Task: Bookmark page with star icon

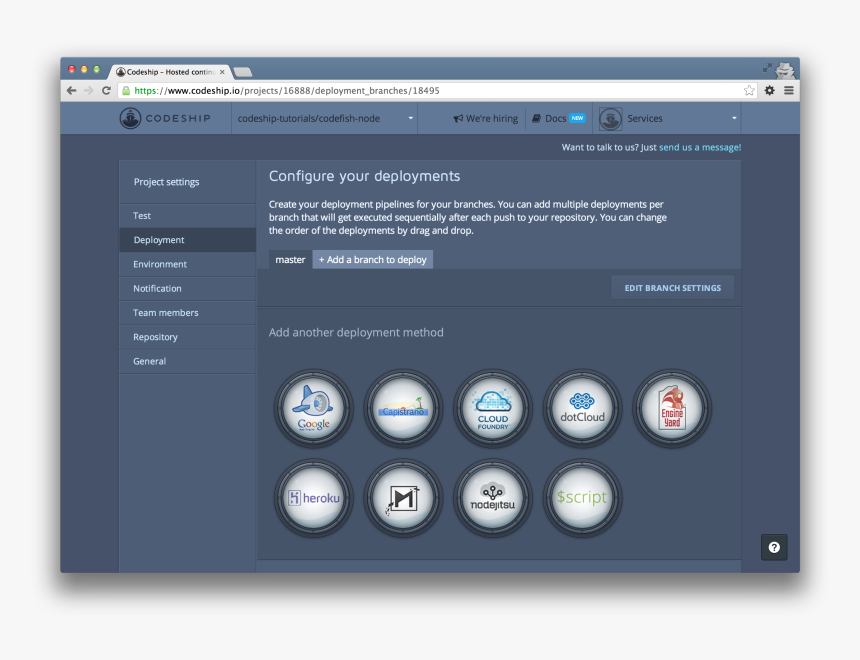Action: coord(749,91)
